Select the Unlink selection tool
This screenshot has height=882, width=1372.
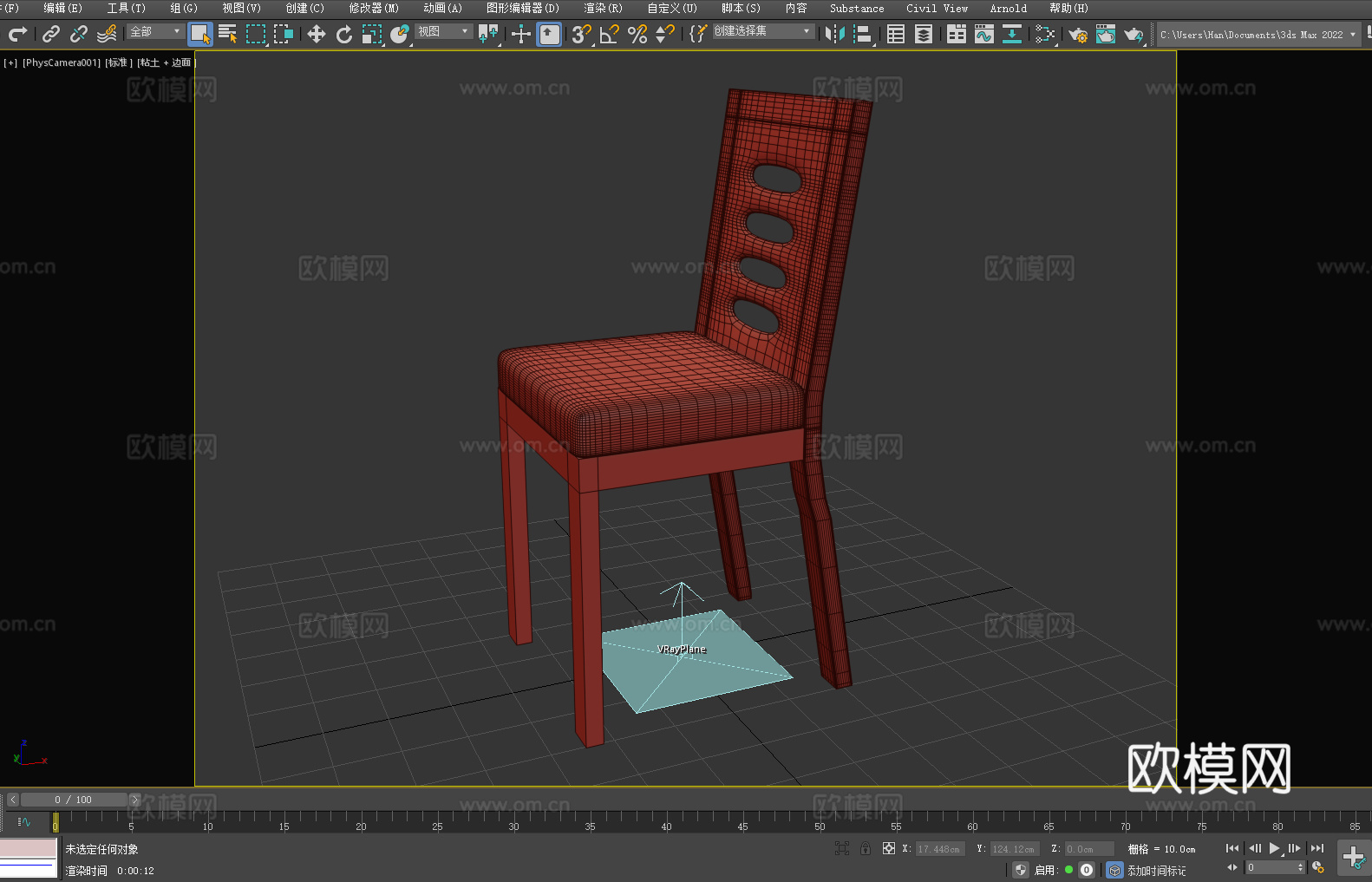[79, 34]
